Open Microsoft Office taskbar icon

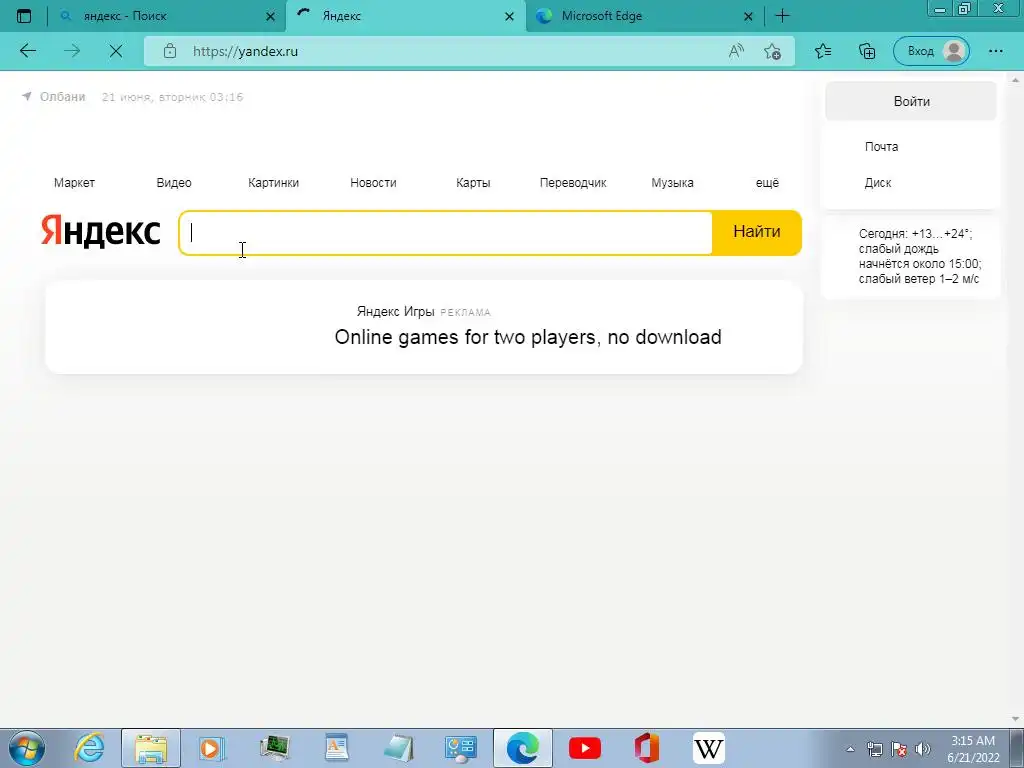click(x=647, y=748)
